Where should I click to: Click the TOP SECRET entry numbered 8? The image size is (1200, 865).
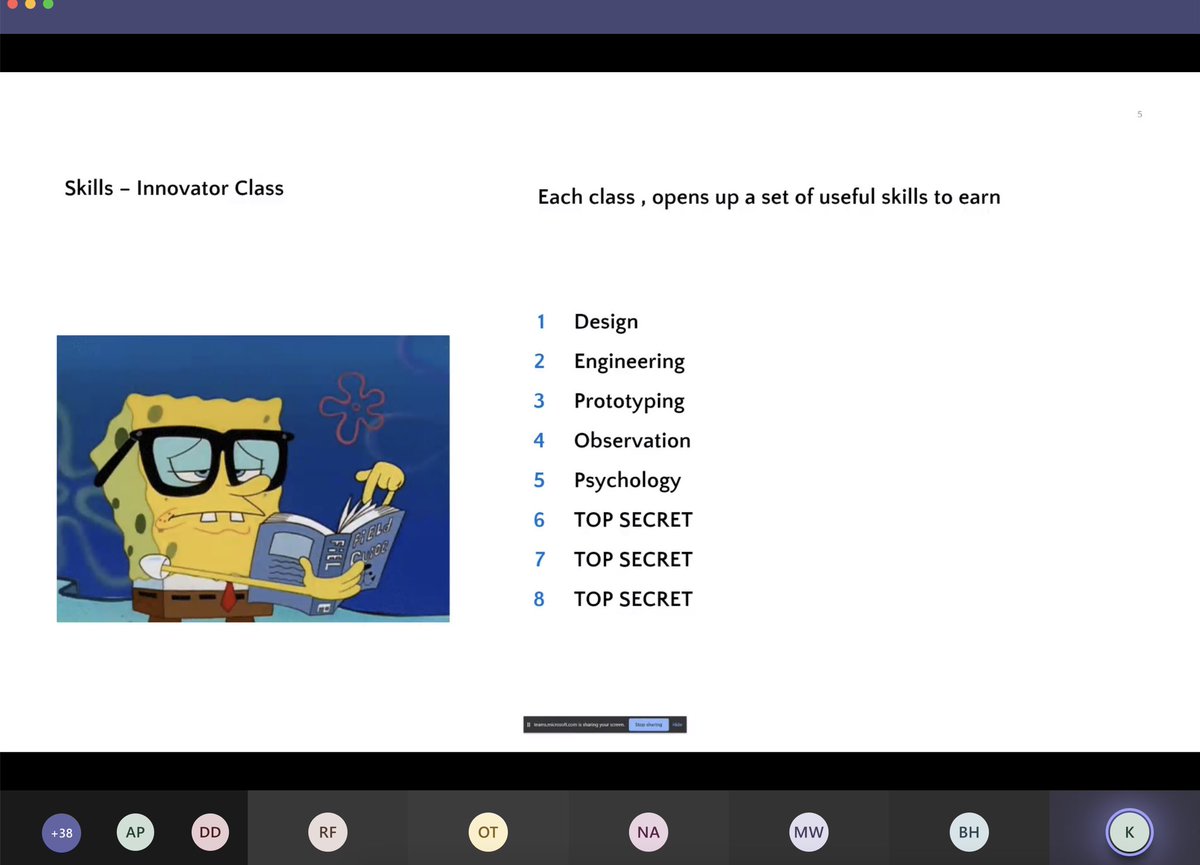tap(633, 599)
